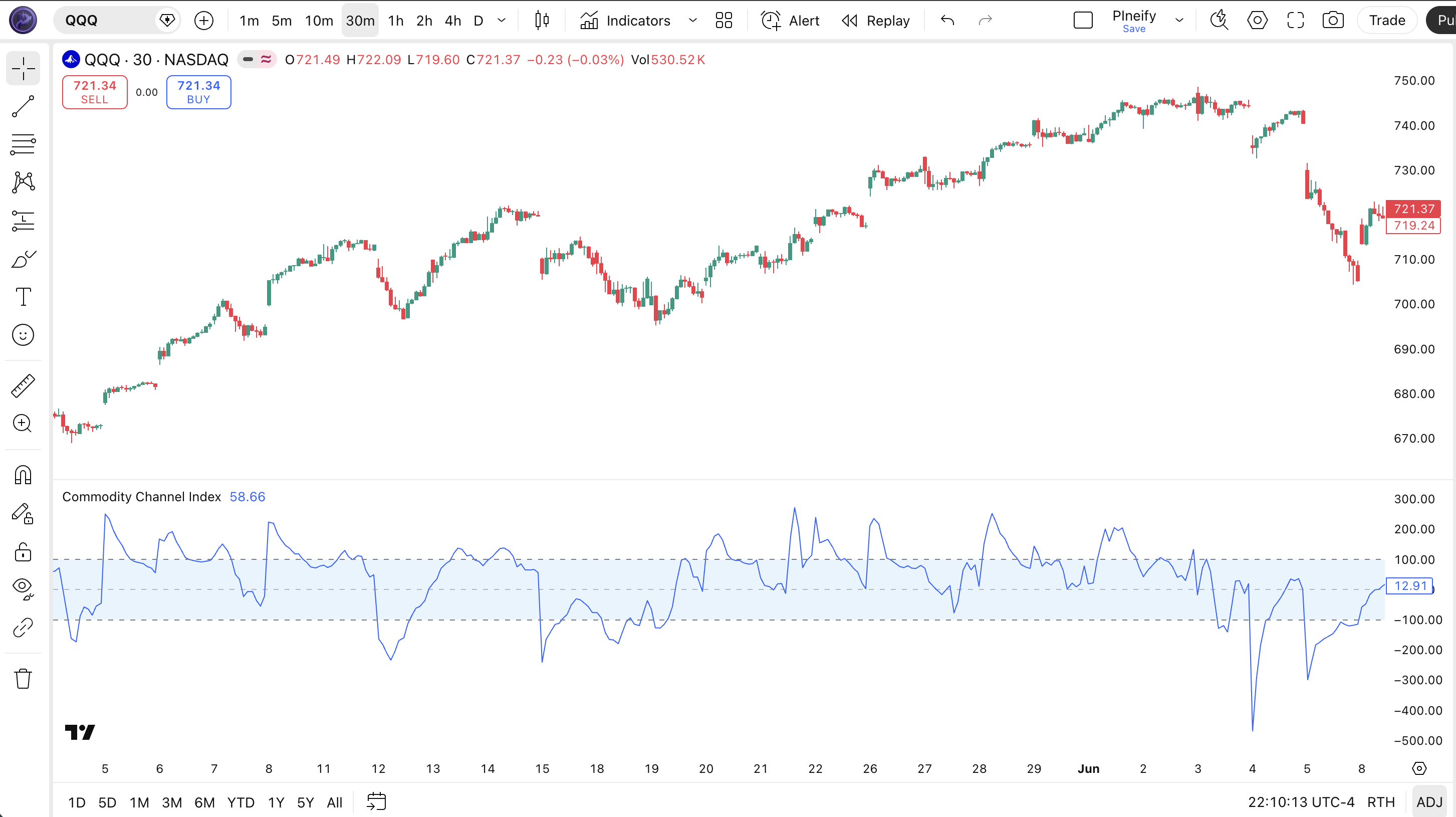The image size is (1456, 817).
Task: Click the 721.34 BUY button
Action: [x=198, y=92]
